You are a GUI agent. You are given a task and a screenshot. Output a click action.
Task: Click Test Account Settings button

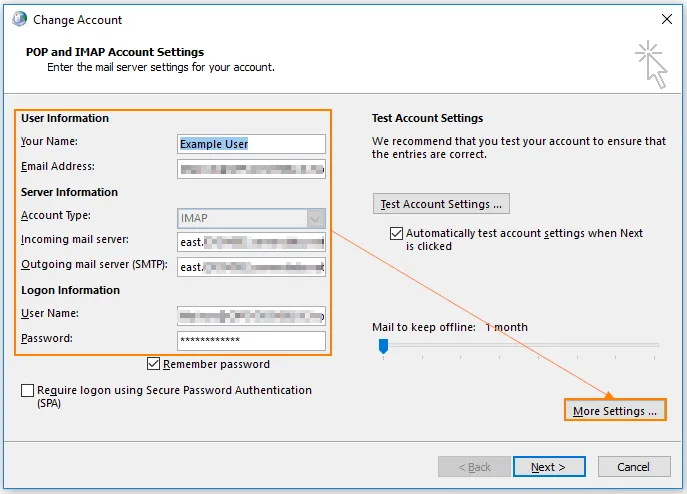tap(441, 204)
